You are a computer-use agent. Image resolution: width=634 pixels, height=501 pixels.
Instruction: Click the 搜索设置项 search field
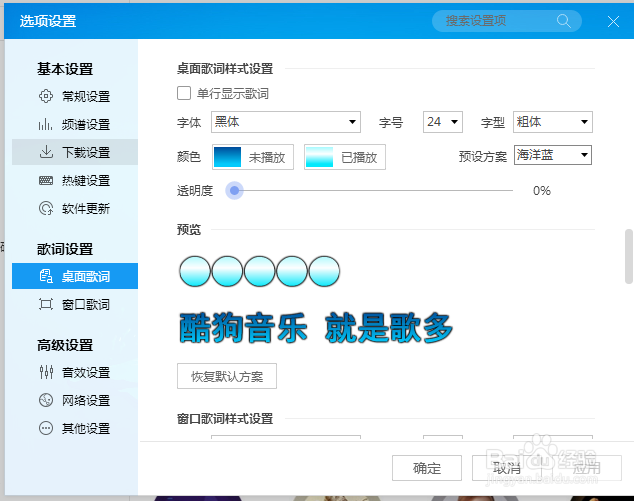(x=507, y=21)
